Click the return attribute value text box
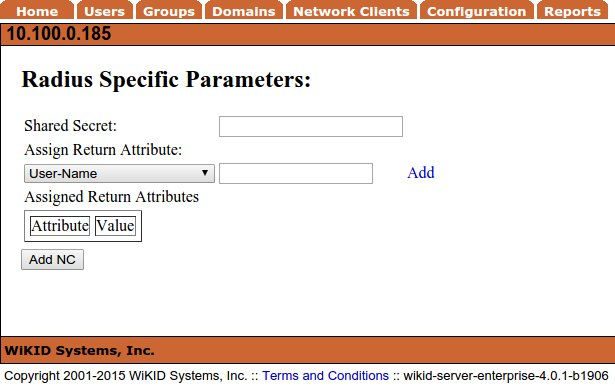 [296, 173]
